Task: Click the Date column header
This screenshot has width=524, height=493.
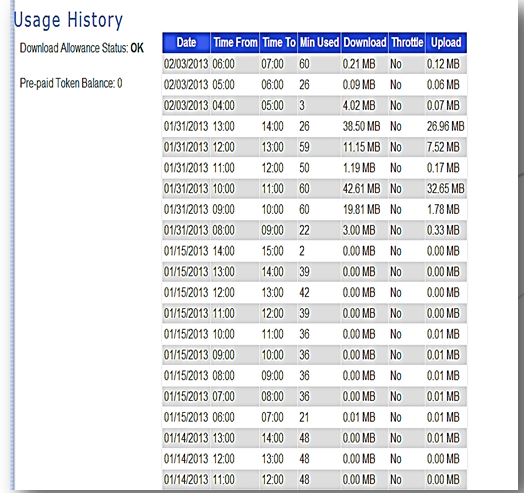Action: [186, 42]
